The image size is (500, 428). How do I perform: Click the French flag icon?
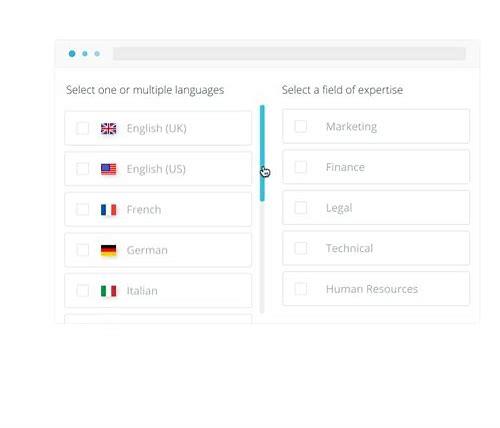pyautogui.click(x=109, y=210)
